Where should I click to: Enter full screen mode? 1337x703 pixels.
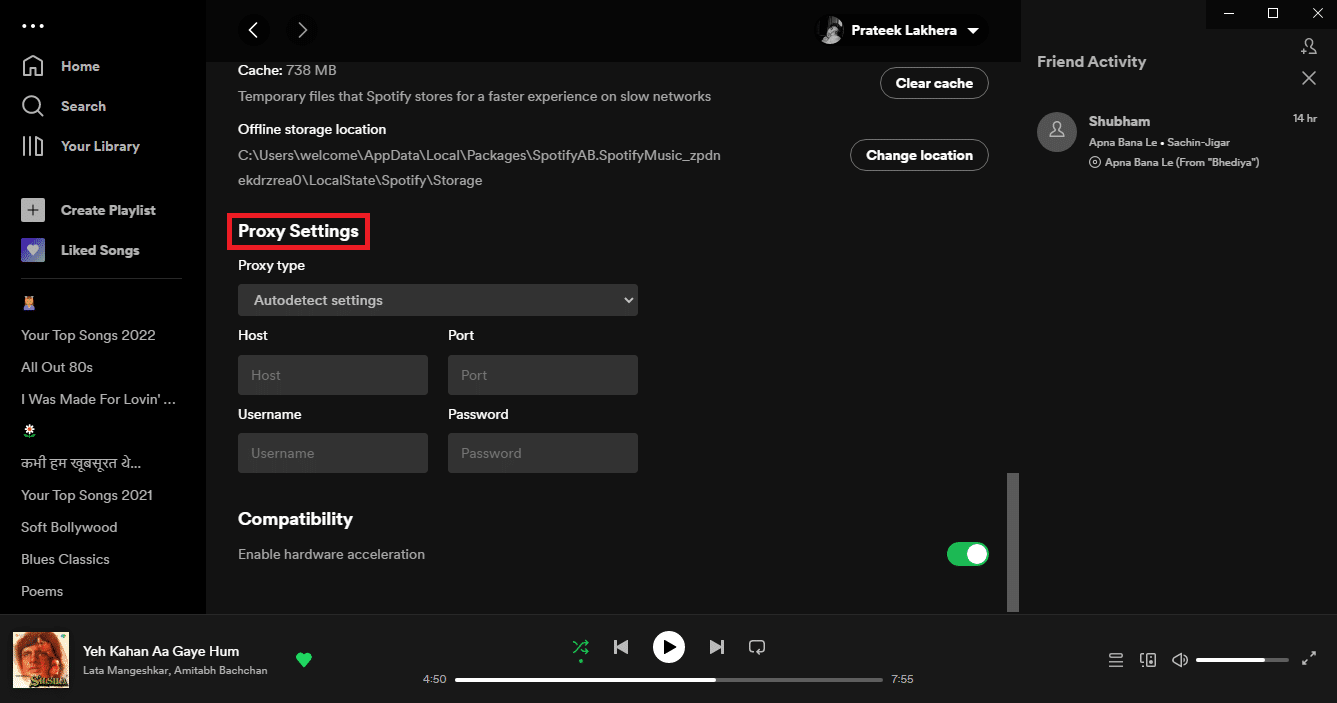(x=1309, y=659)
